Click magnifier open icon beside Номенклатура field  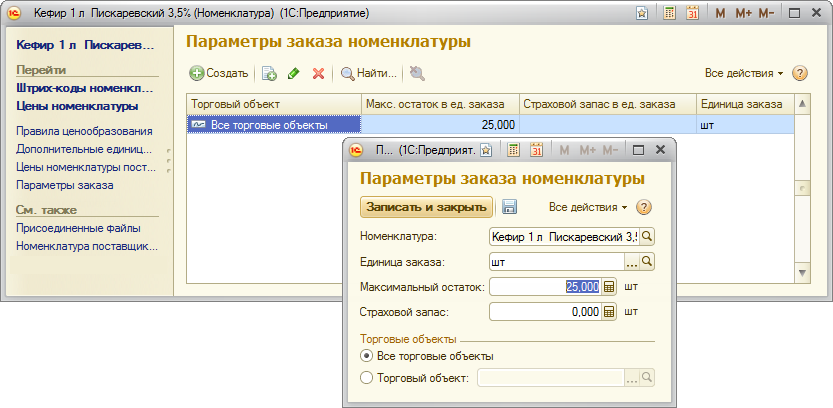(x=647, y=236)
